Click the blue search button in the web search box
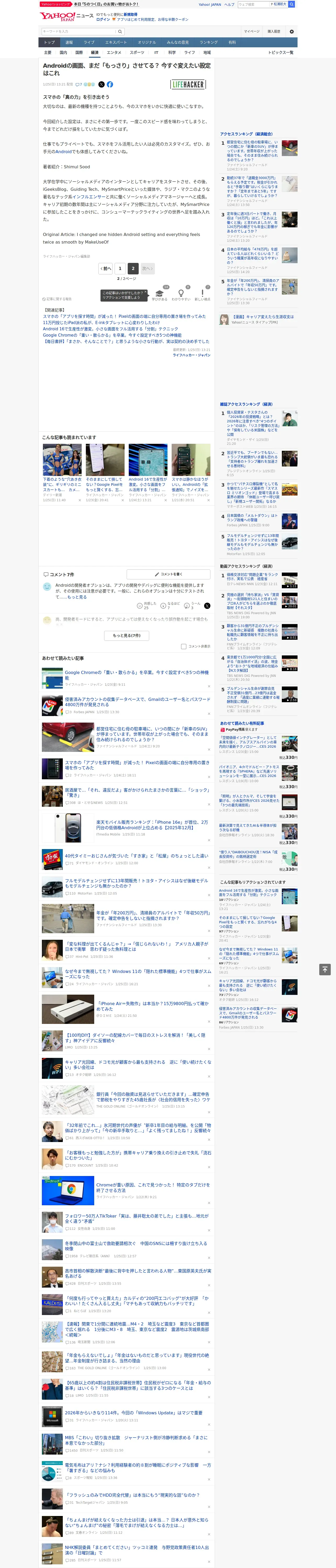 click(x=292, y=4)
